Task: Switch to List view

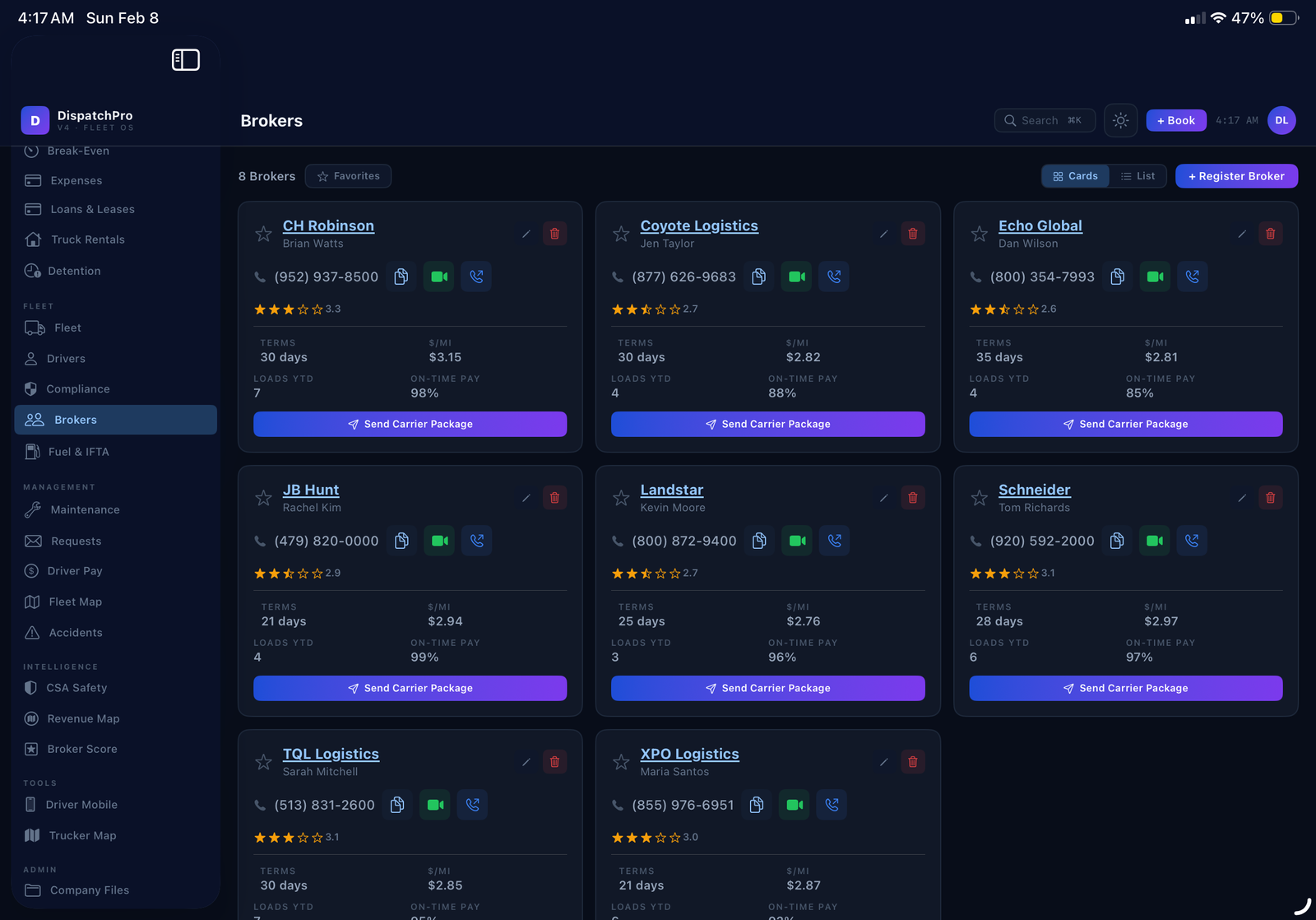Action: pyautogui.click(x=1138, y=176)
